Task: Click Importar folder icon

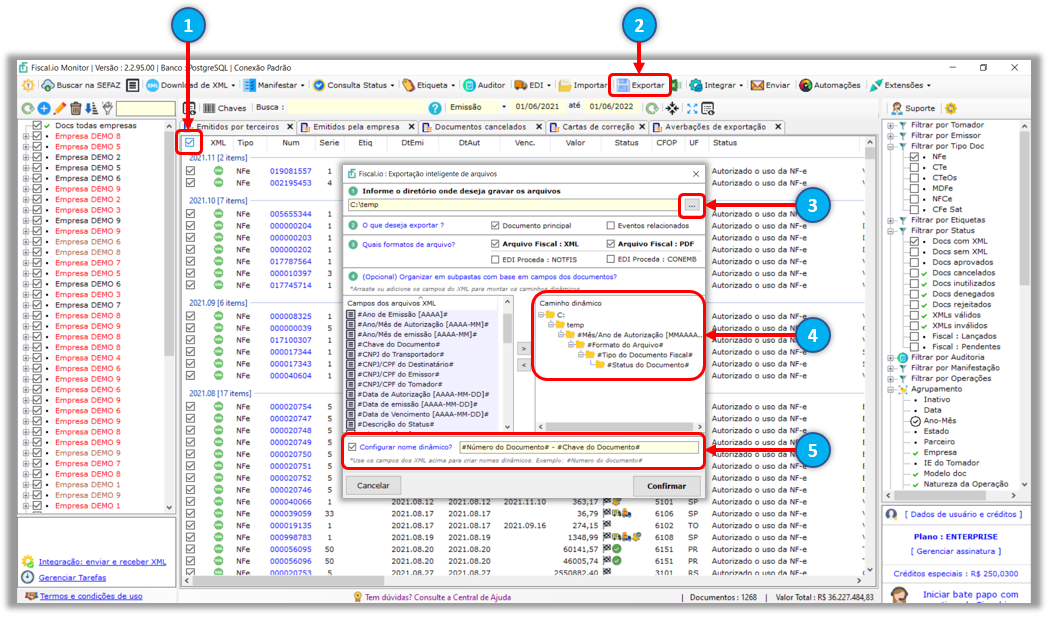Action: tap(565, 86)
